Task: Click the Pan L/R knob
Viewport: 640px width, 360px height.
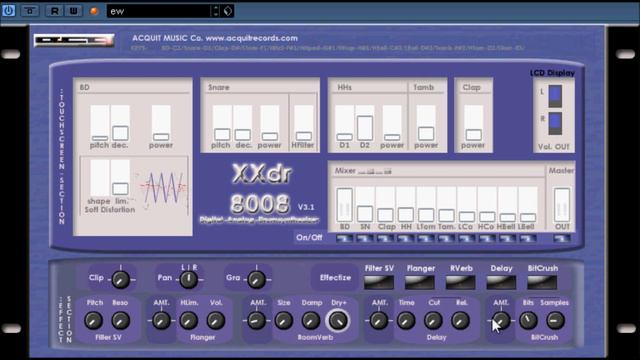Action: click(x=189, y=280)
